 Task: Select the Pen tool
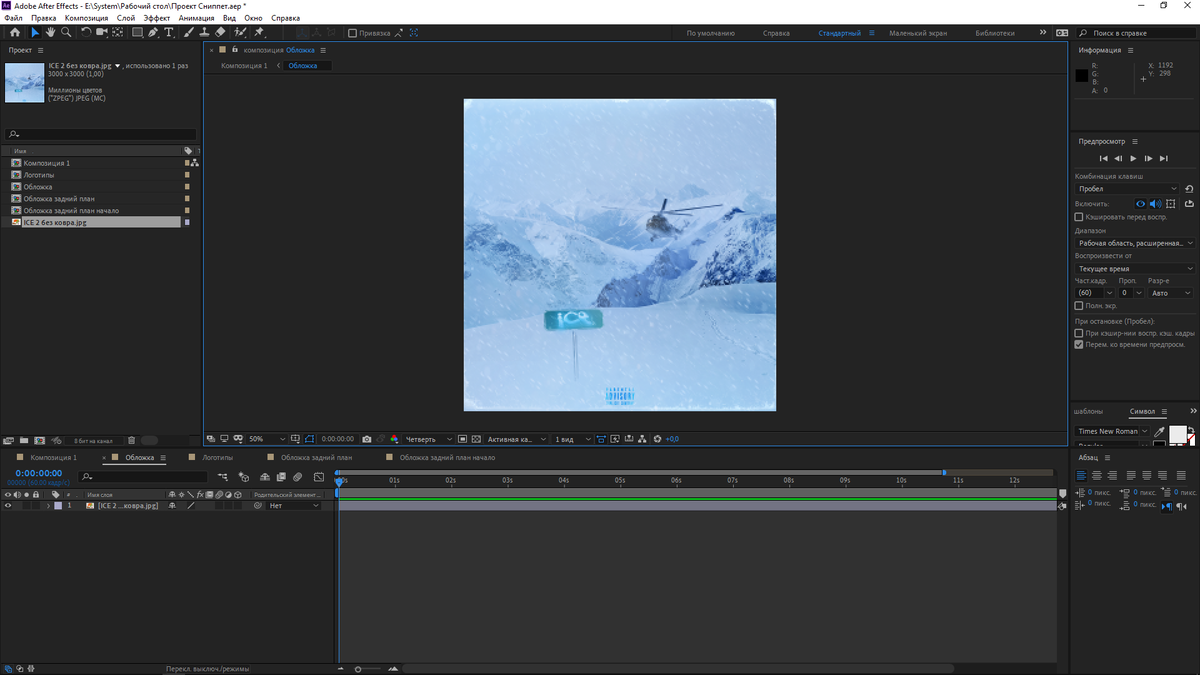point(153,32)
